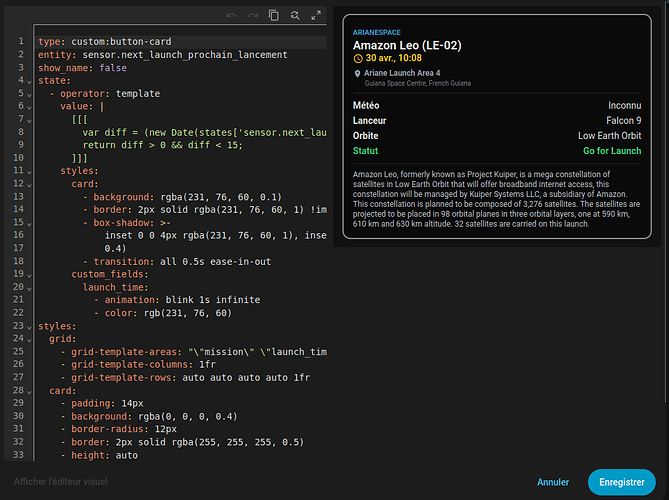This screenshot has width=669, height=500.
Task: Collapse the 'state:' block on line 4
Action: click(x=29, y=81)
